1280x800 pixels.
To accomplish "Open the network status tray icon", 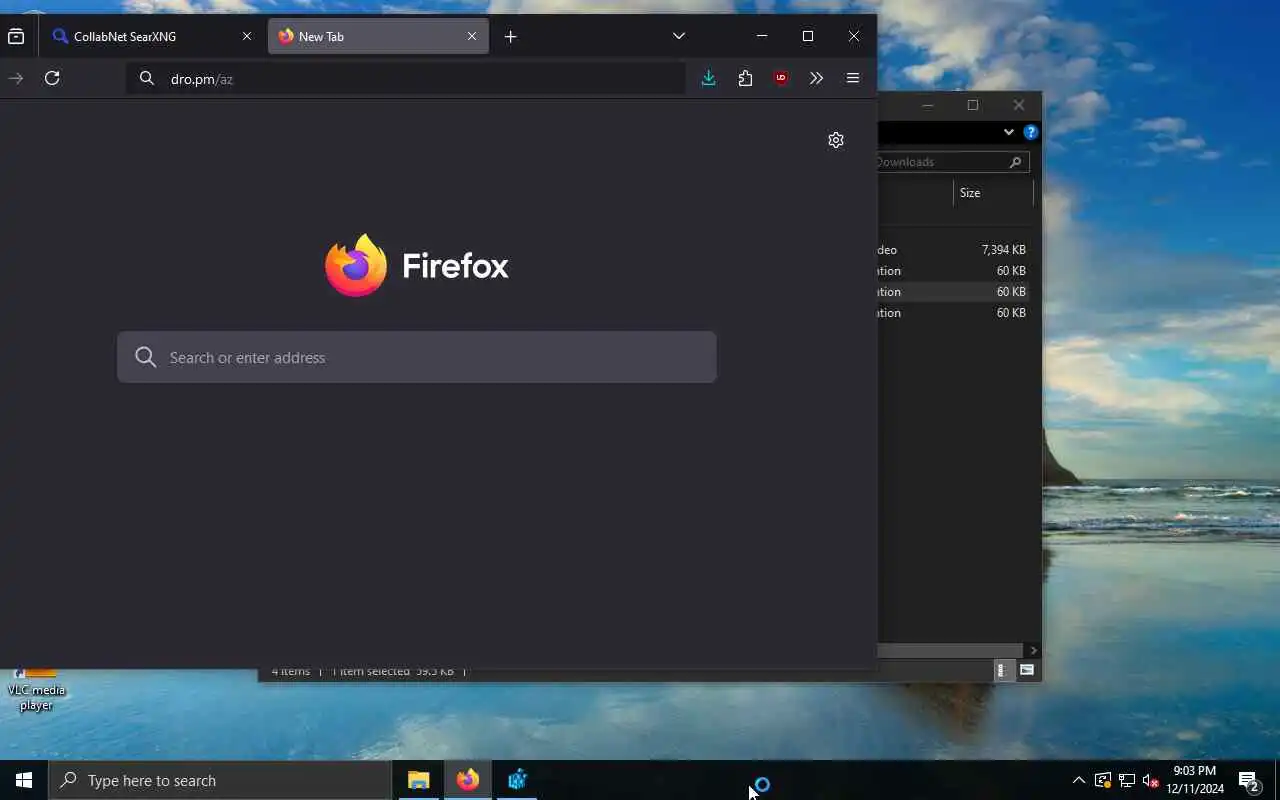I will [x=1127, y=780].
